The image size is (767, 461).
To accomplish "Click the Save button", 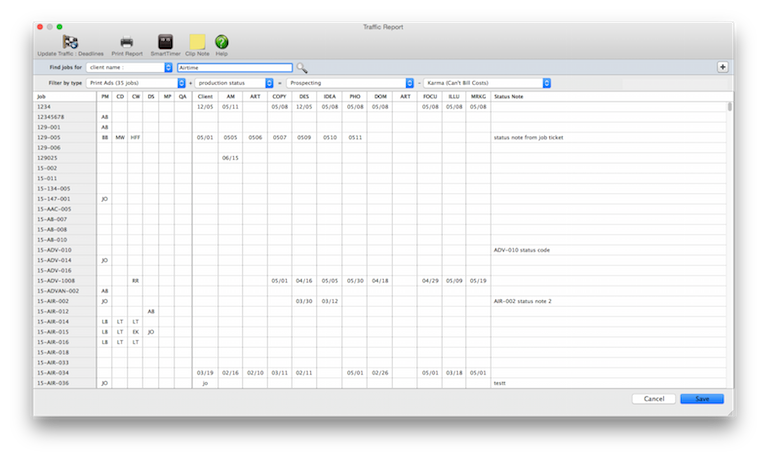I will tap(702, 398).
